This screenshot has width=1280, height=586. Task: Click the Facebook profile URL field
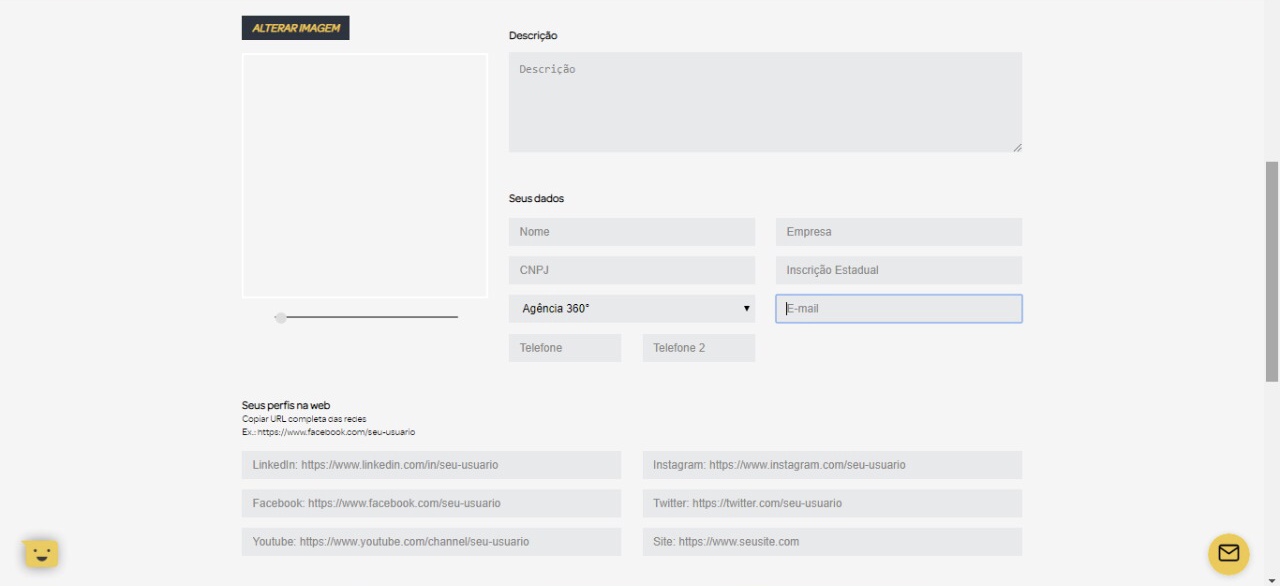point(431,503)
